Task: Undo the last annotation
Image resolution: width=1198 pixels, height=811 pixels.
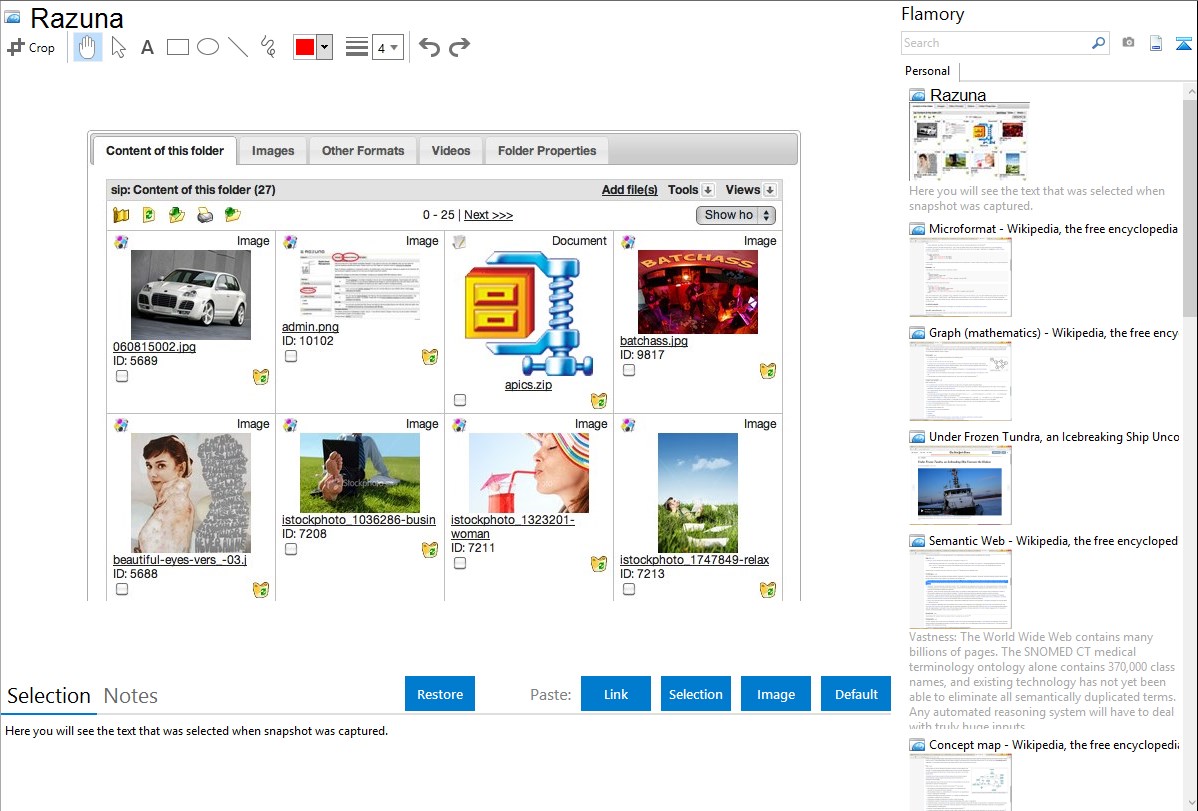Action: click(429, 47)
